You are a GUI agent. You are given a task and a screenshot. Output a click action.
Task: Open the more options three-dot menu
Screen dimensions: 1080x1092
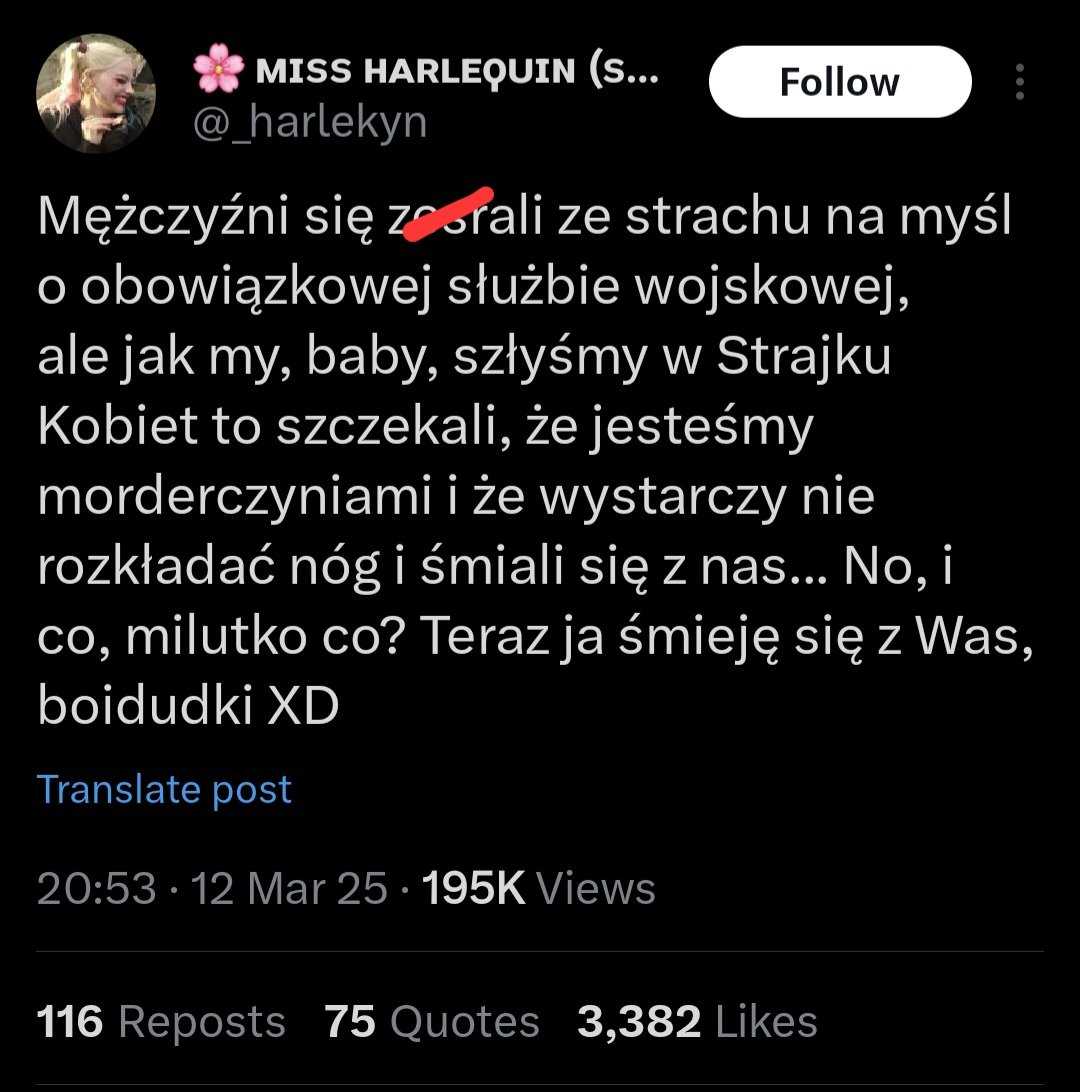[1019, 82]
